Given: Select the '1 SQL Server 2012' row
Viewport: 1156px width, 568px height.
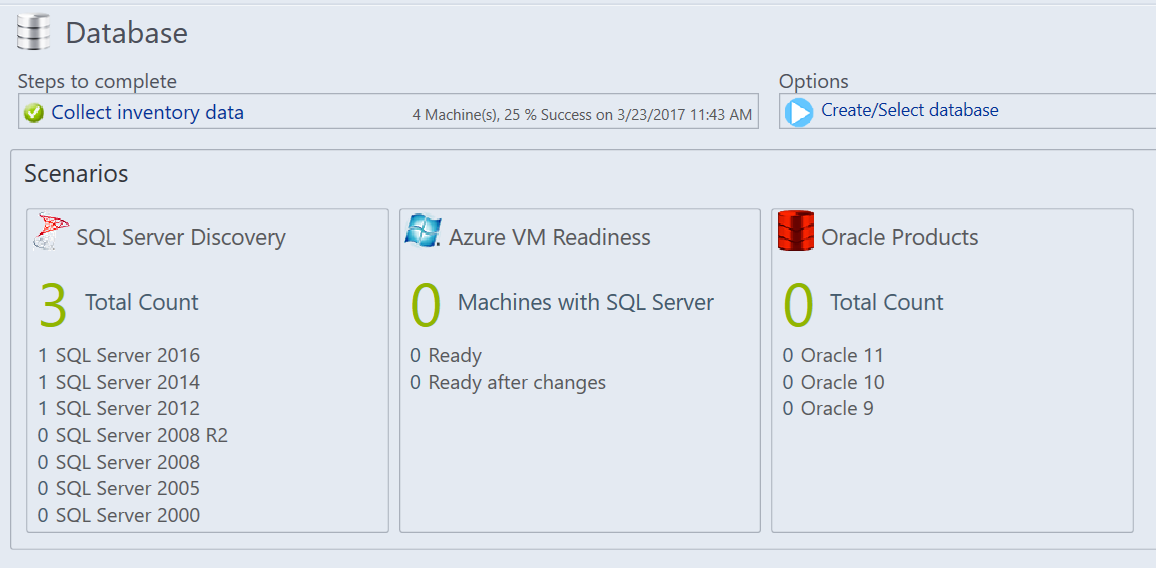Looking at the screenshot, I should pyautogui.click(x=119, y=409).
